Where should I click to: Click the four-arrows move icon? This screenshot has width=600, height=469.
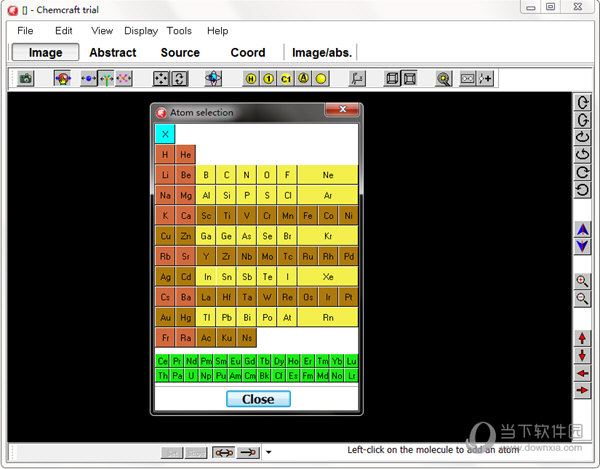pos(161,79)
